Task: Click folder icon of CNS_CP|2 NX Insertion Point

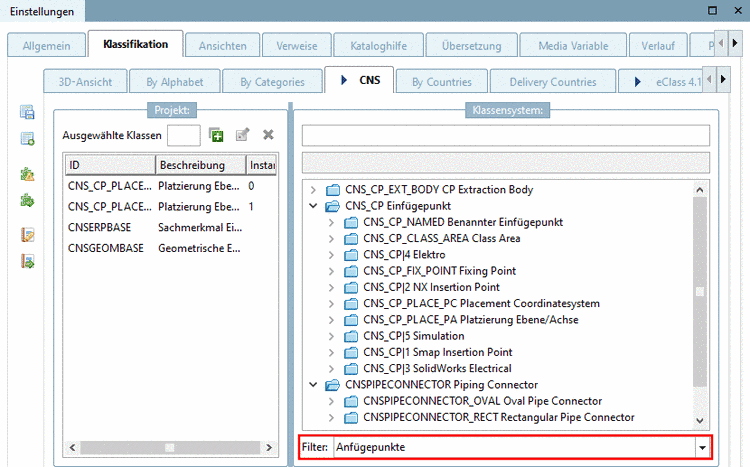Action: (x=351, y=288)
